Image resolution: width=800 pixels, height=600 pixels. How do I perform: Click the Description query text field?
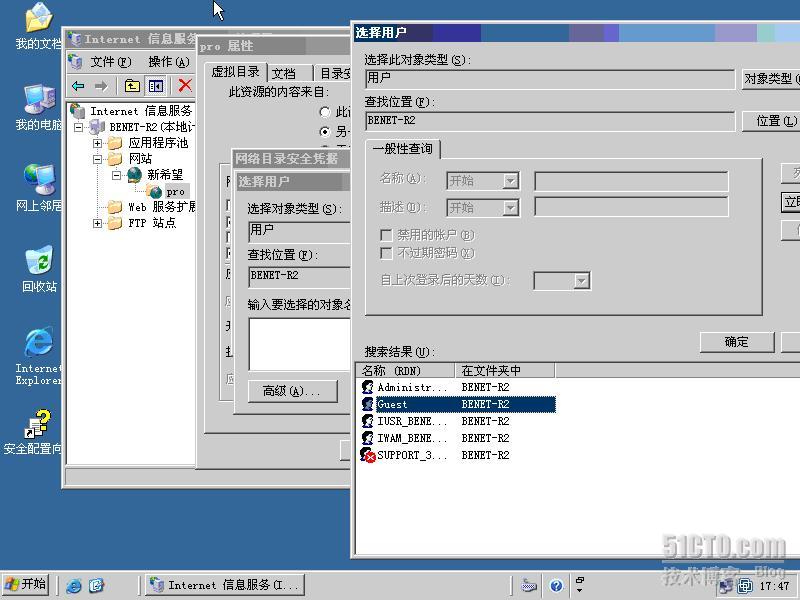[631, 208]
